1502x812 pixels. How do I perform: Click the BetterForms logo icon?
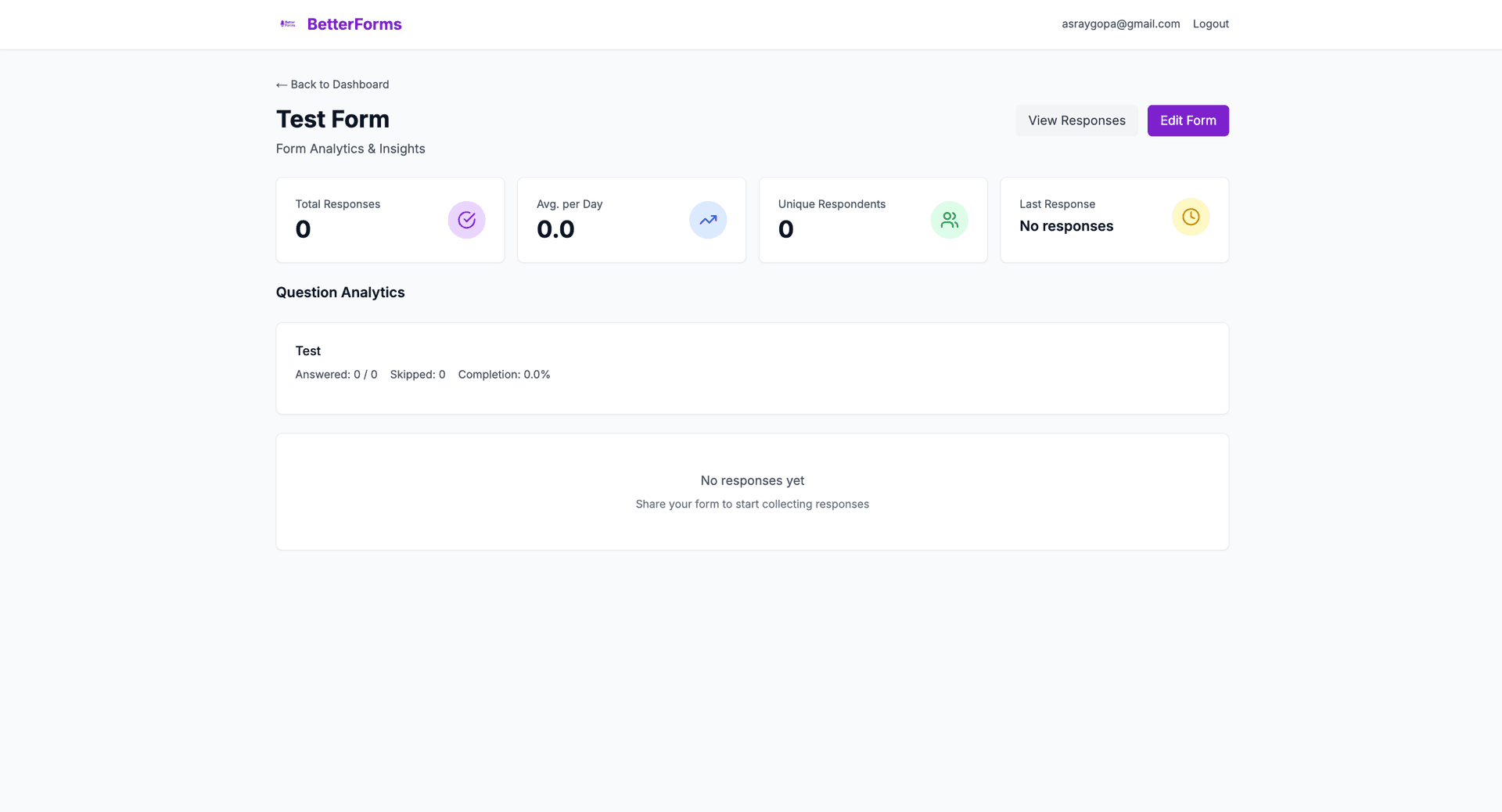(287, 23)
